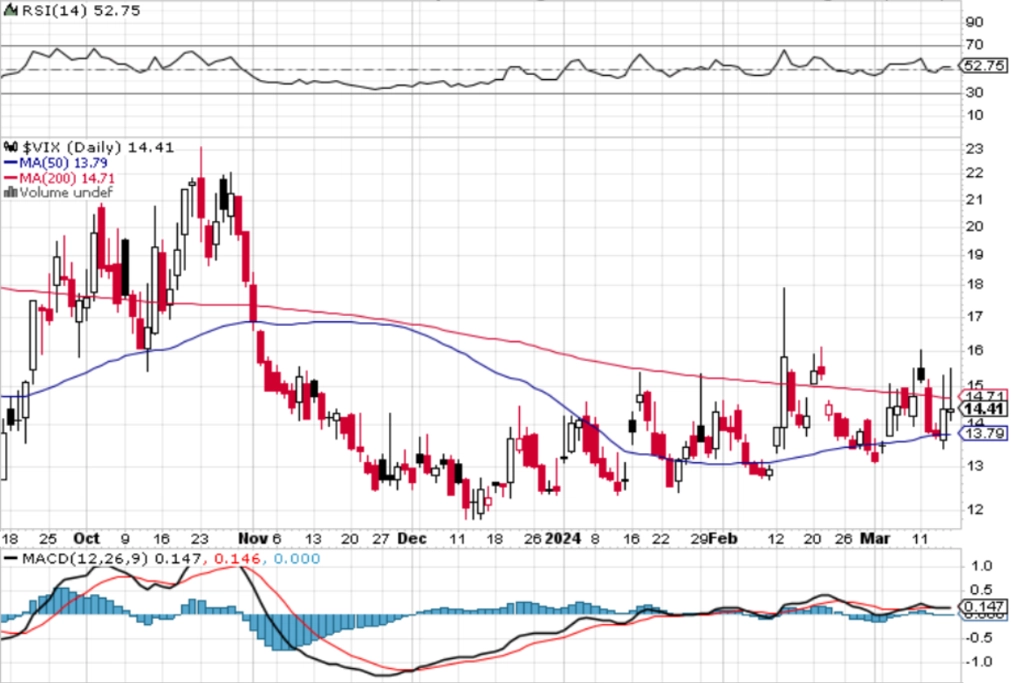Select the 14.71 MA(200) price tag
Image resolution: width=1011 pixels, height=683 pixels.
click(x=984, y=395)
